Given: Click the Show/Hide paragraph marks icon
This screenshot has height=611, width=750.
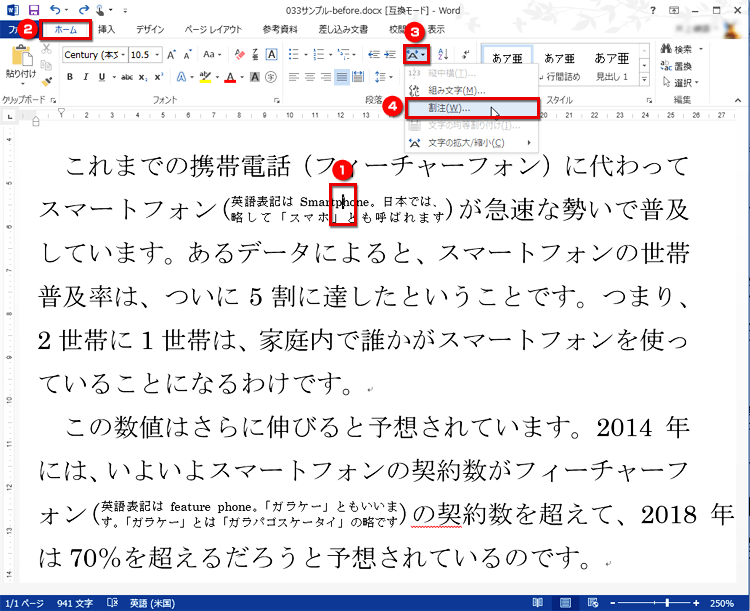Looking at the screenshot, I should click(465, 55).
